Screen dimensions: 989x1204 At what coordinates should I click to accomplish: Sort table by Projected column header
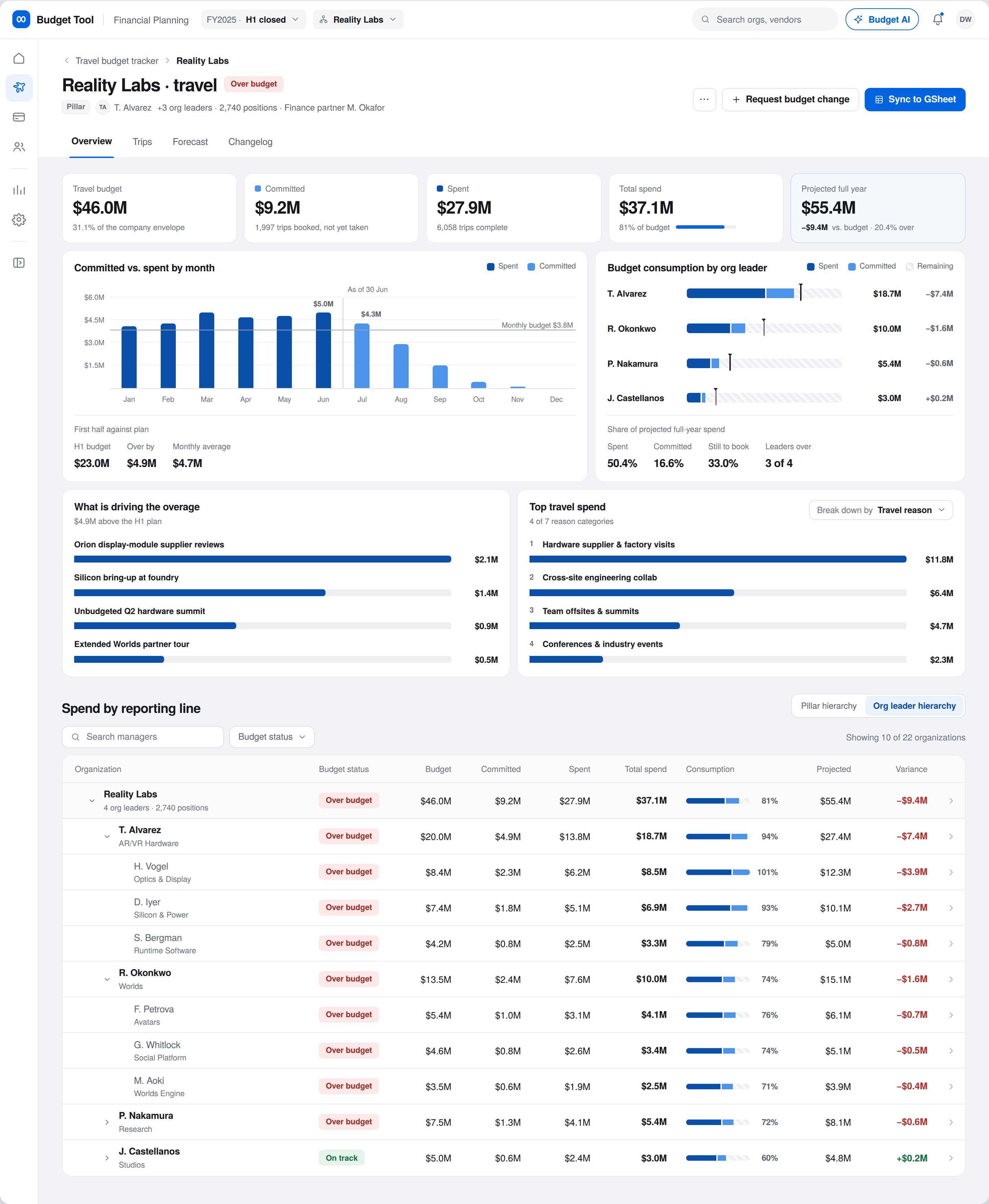833,769
